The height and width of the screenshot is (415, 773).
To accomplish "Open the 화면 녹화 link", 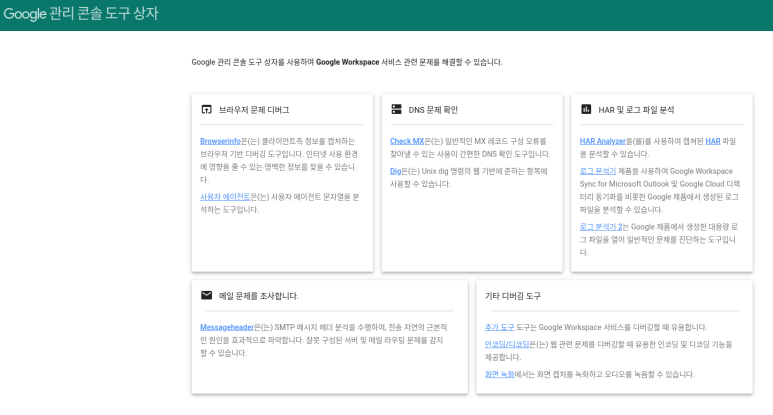I will pyautogui.click(x=499, y=375).
